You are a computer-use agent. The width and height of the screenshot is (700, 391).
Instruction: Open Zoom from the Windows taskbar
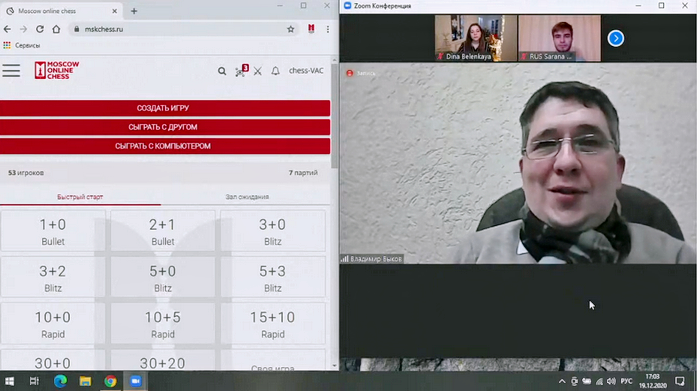(135, 381)
